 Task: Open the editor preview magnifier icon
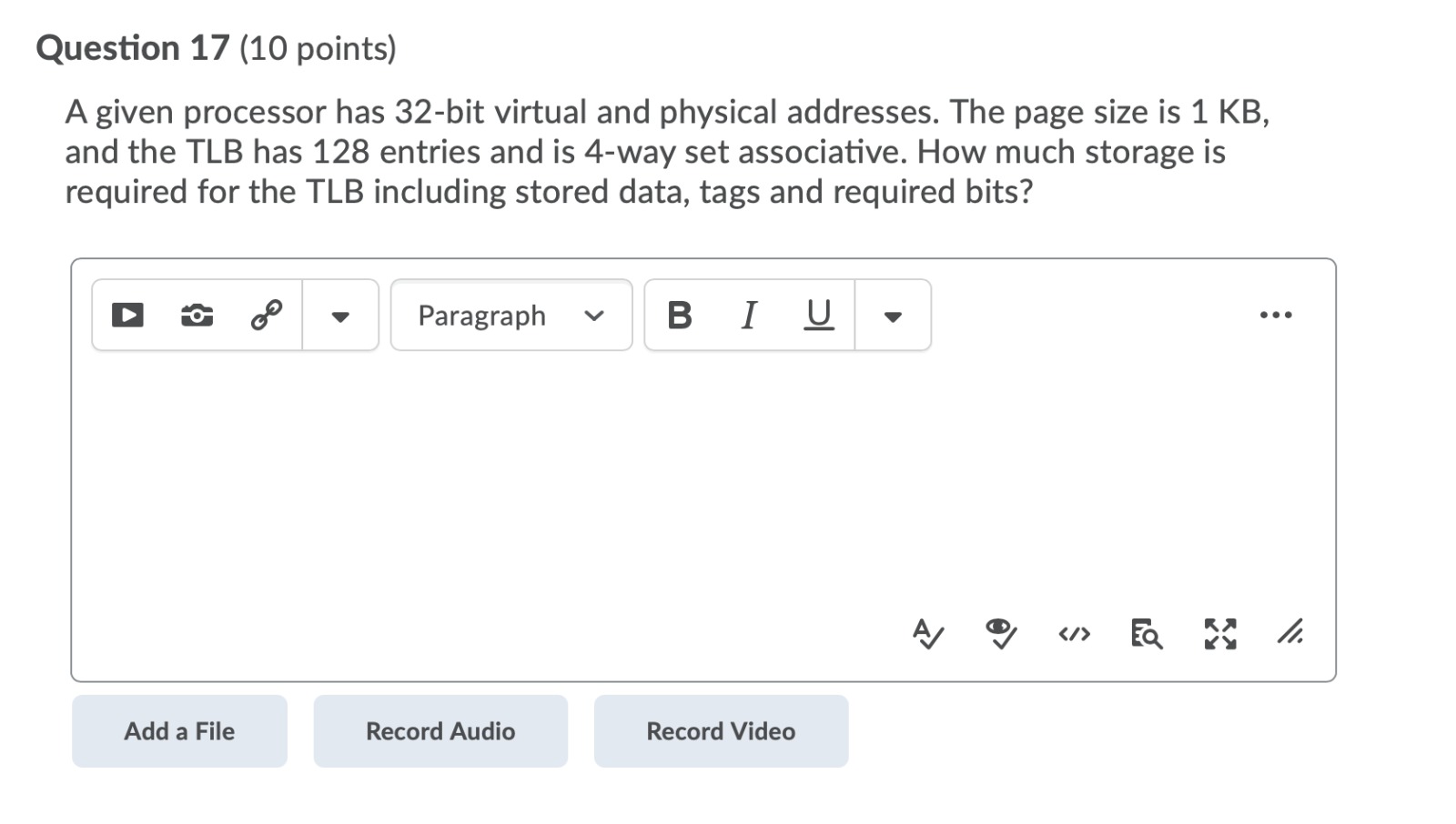click(1146, 635)
